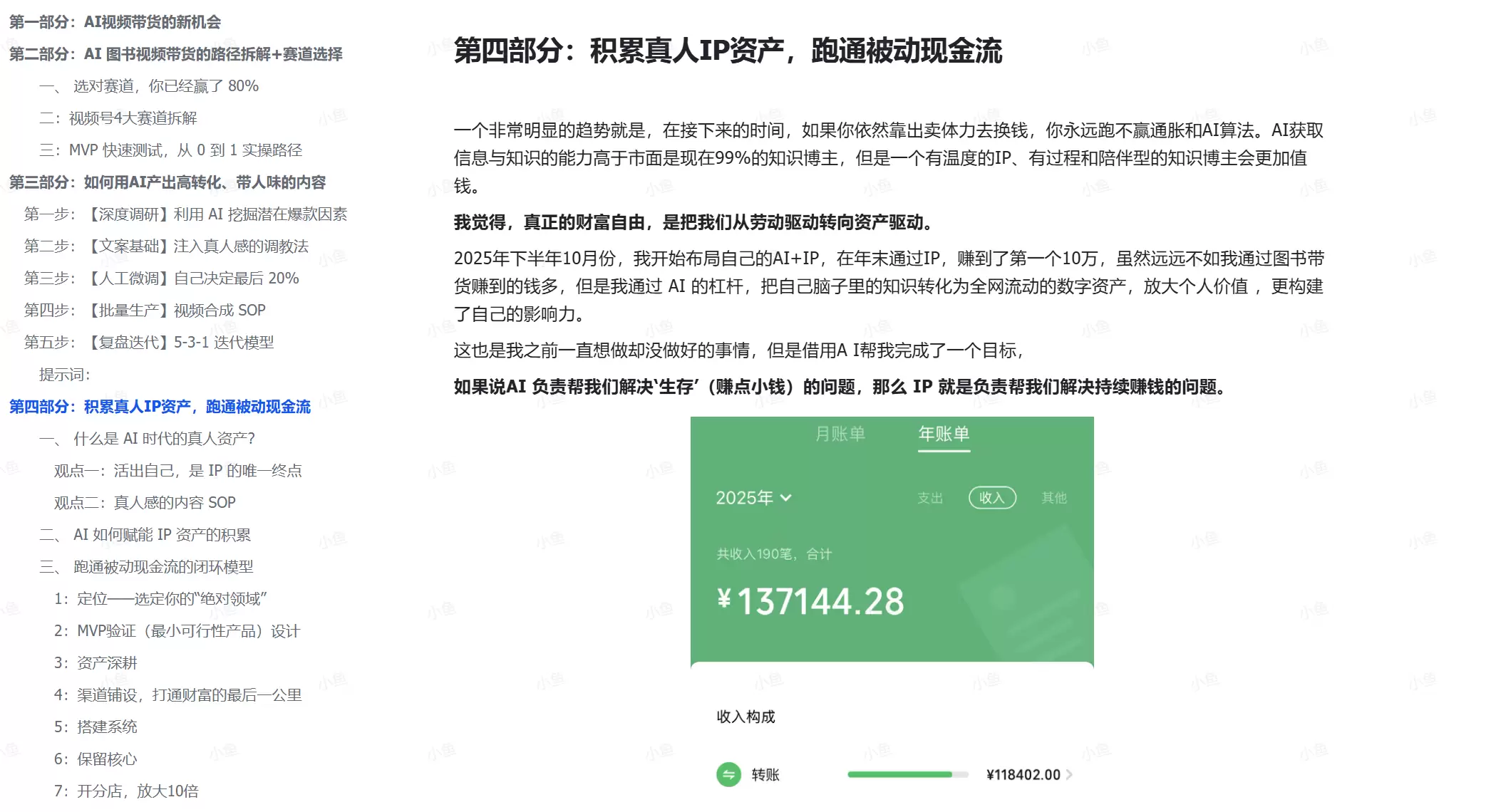Viewport: 1486px width, 812px height.
Task: Open 7：开分店，放大10倍
Action: [x=126, y=791]
